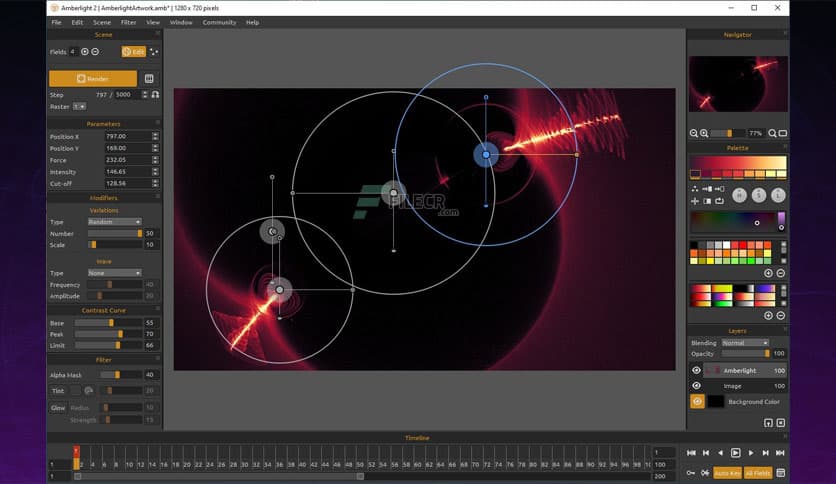Image resolution: width=836 pixels, height=484 pixels.
Task: Click the headphones icon next to Step
Action: click(155, 94)
